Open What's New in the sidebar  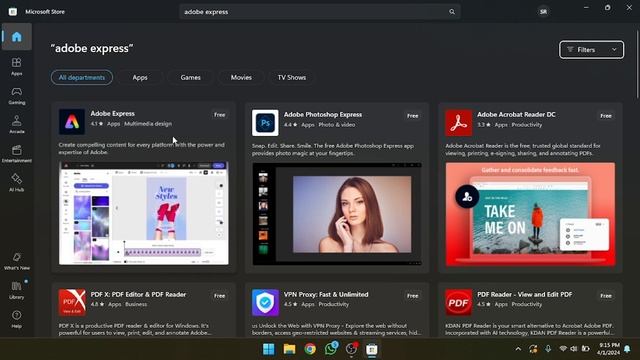(16, 261)
